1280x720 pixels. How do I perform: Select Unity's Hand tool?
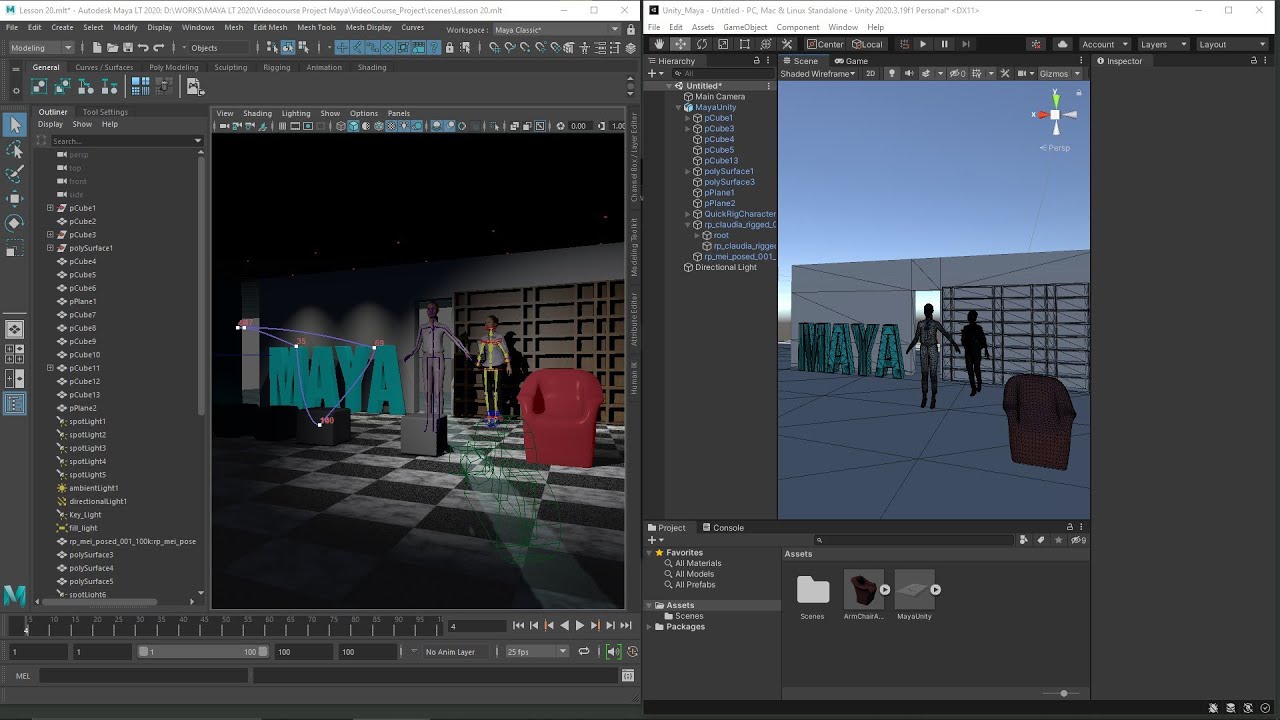[x=659, y=44]
